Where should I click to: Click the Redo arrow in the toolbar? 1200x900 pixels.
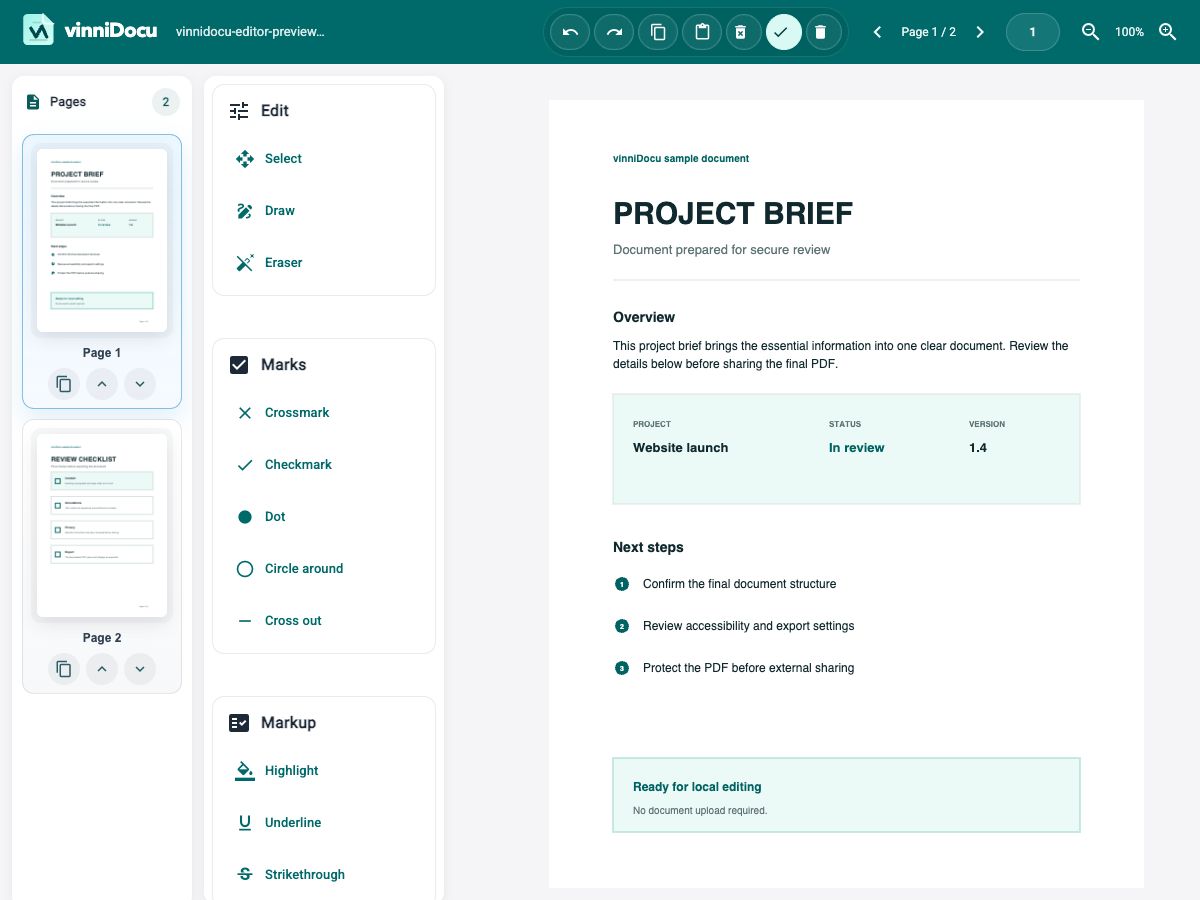coord(614,32)
